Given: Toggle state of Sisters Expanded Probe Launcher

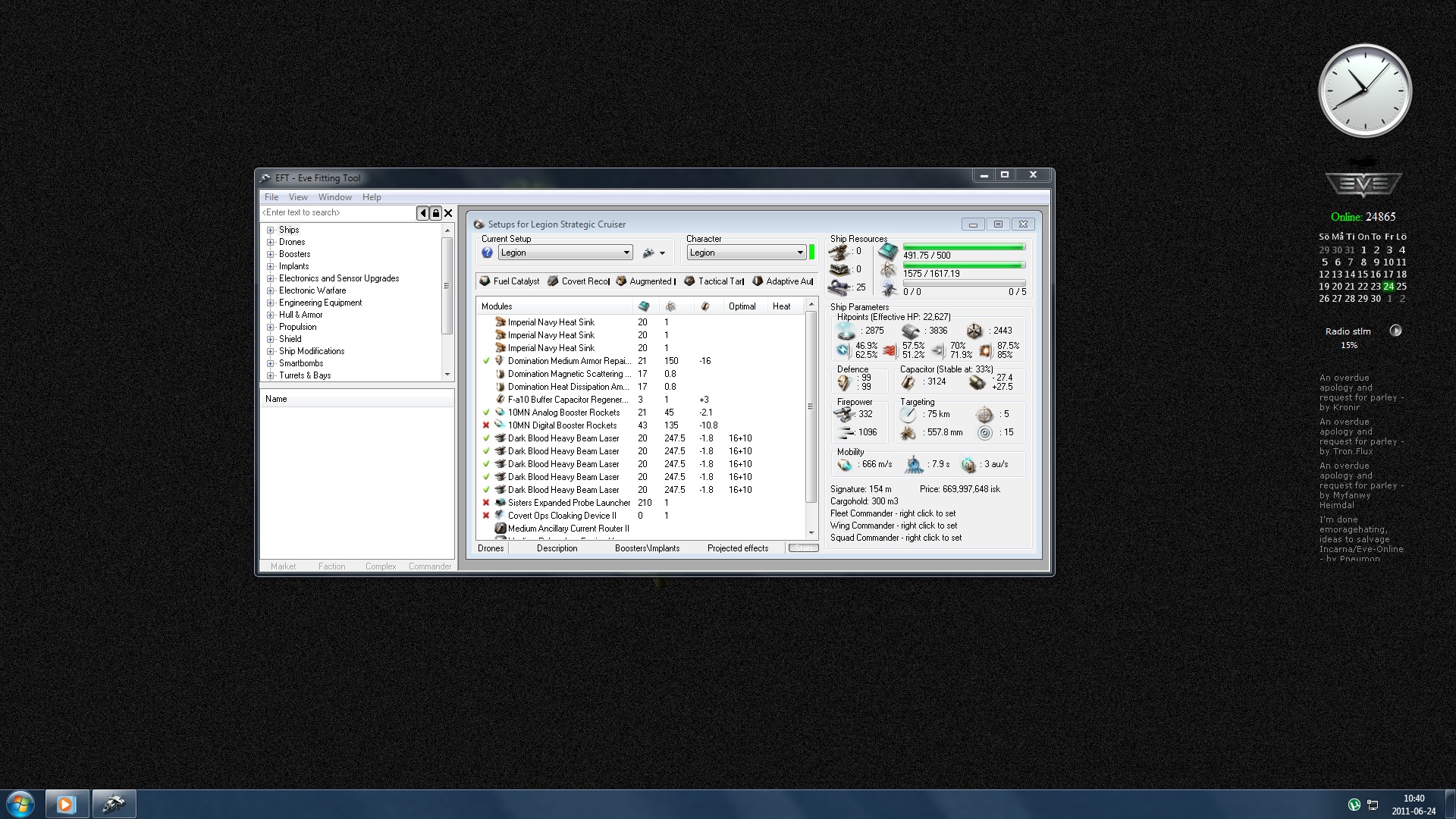Looking at the screenshot, I should (486, 503).
